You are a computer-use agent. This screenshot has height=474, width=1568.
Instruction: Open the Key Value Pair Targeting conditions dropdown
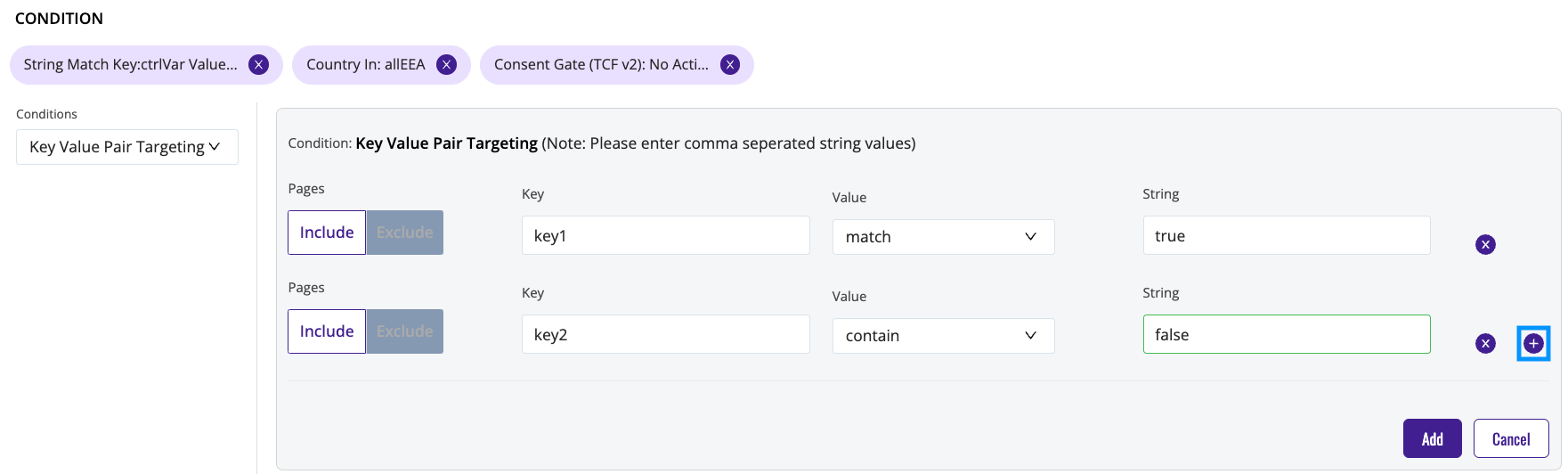(x=127, y=147)
